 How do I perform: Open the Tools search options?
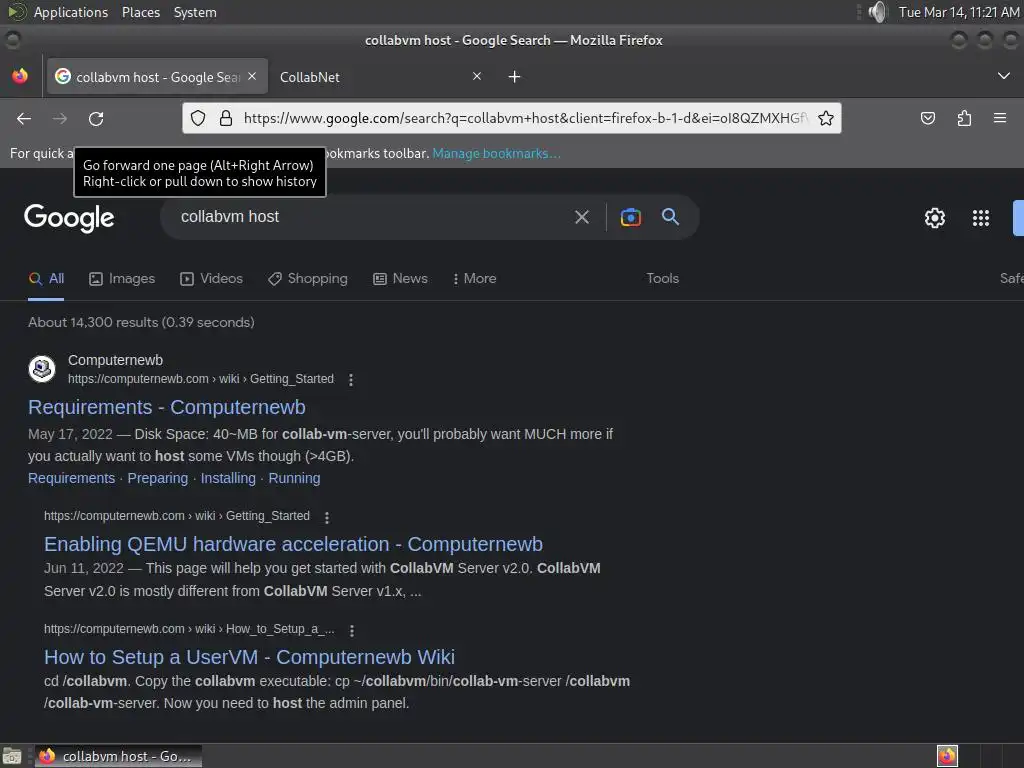[x=662, y=278]
